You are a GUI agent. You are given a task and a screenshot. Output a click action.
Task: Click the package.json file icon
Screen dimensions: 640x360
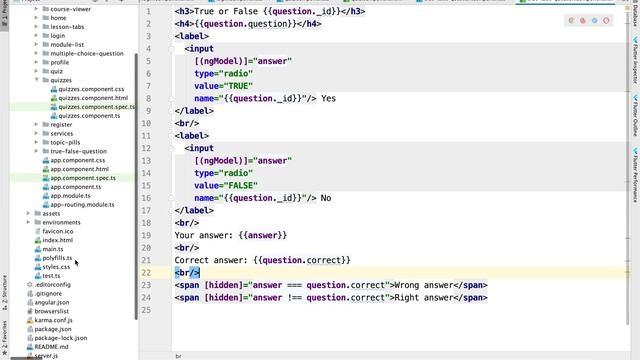(30, 329)
